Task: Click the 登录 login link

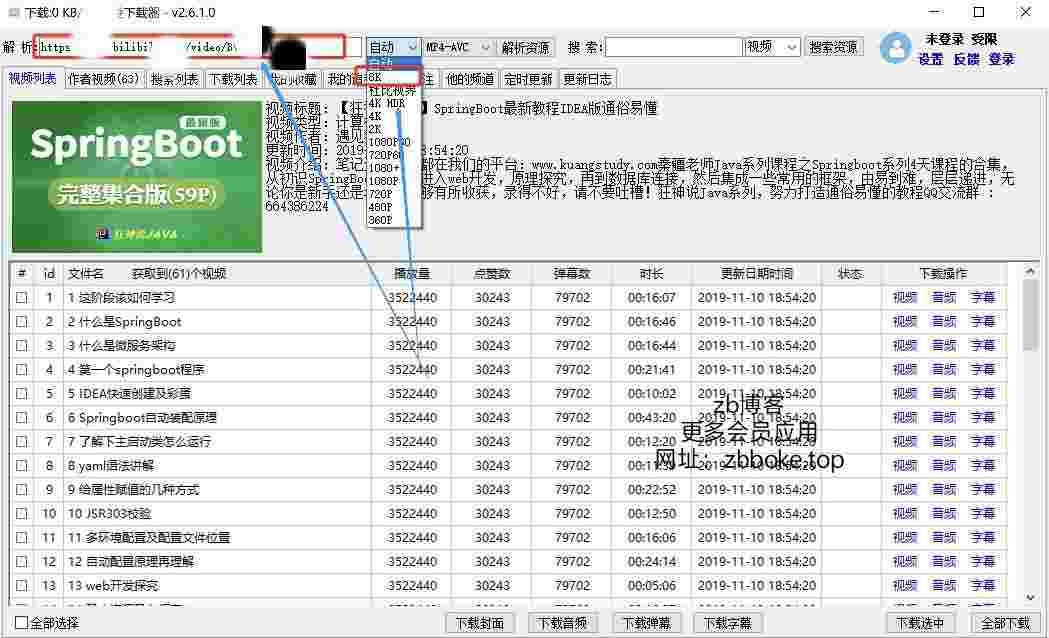Action: click(x=1002, y=60)
